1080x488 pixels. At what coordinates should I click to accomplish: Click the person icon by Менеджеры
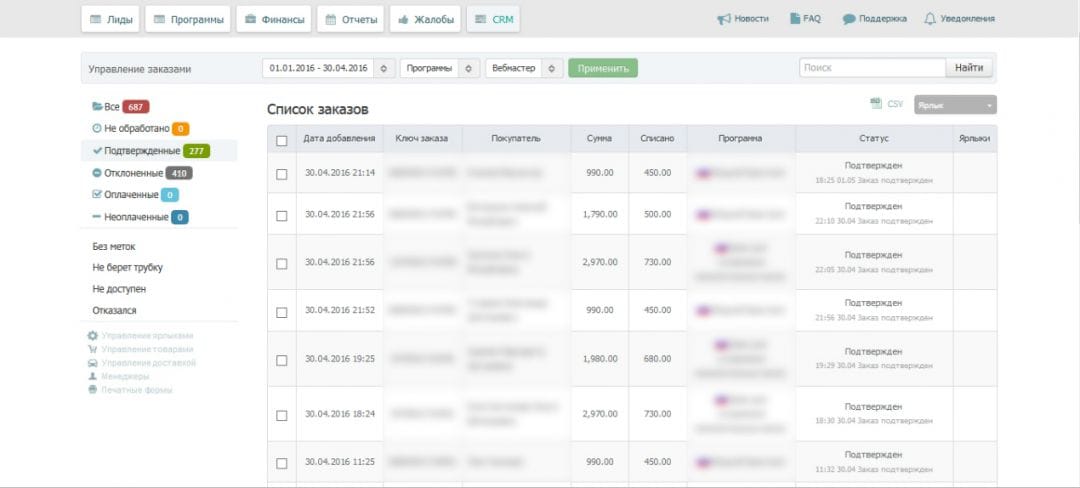92,376
